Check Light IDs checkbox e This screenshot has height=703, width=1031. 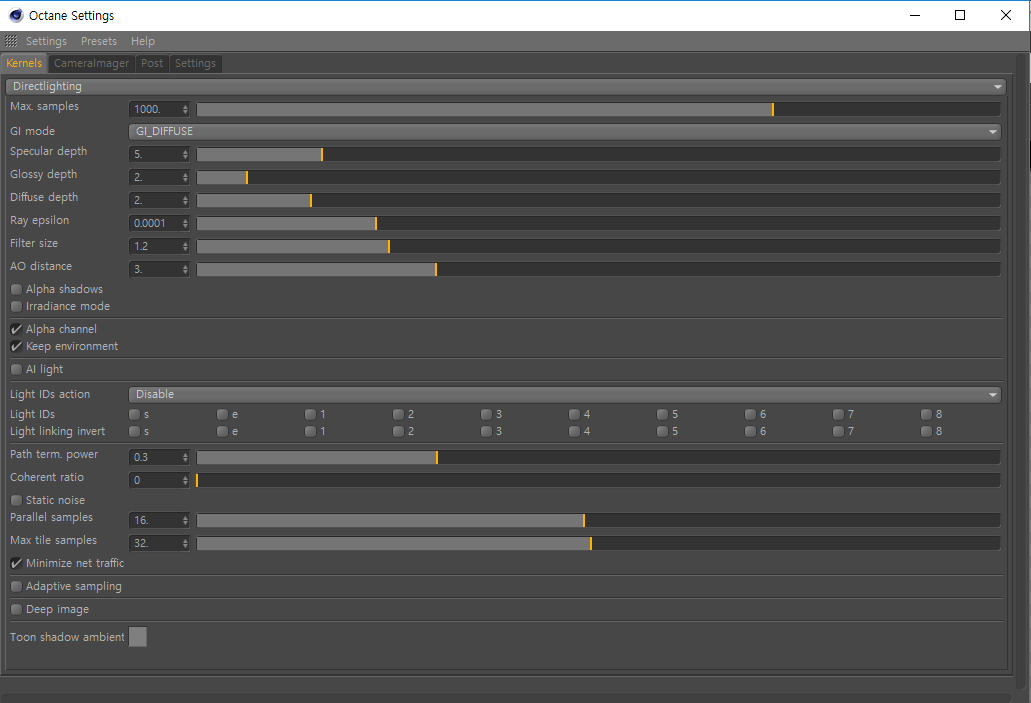tap(222, 414)
